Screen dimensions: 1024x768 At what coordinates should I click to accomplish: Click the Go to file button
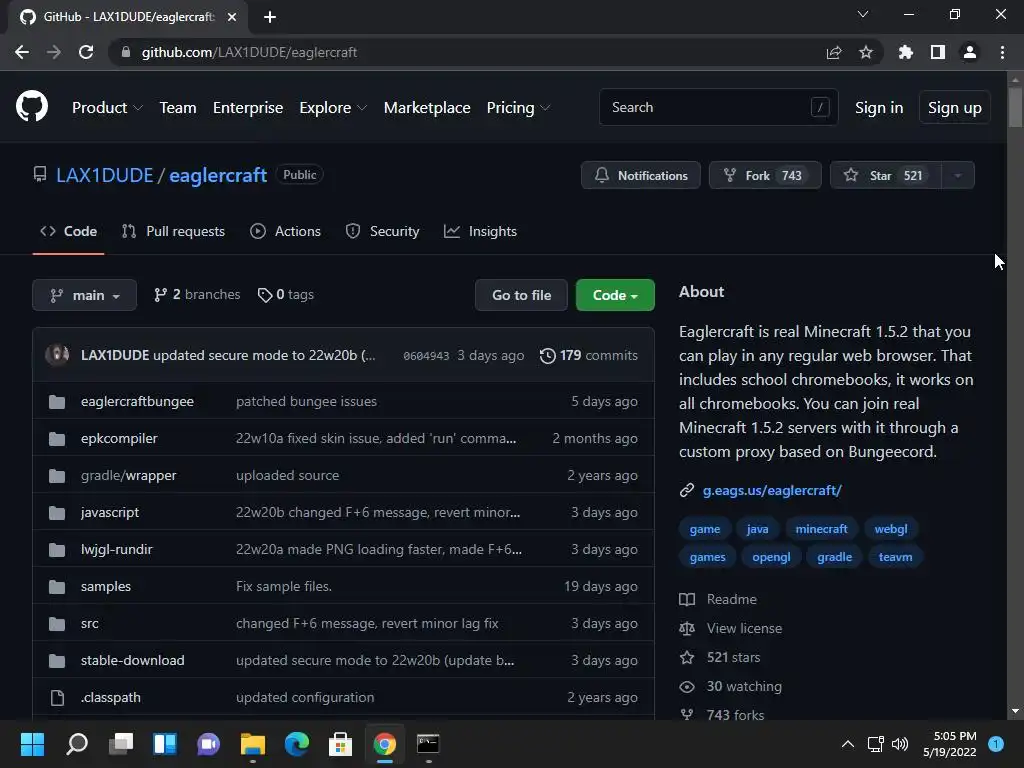pyautogui.click(x=521, y=295)
